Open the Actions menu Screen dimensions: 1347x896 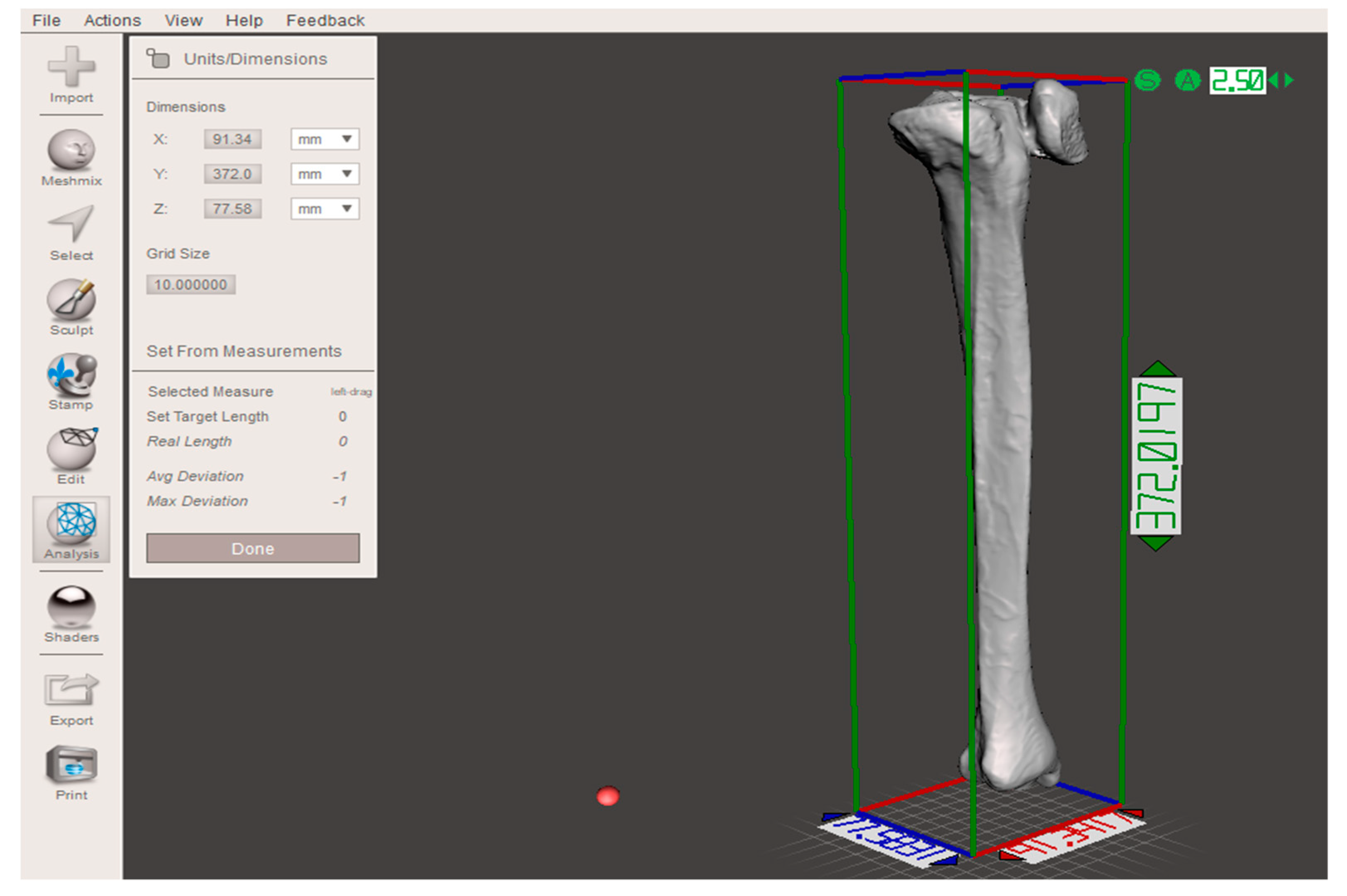[112, 21]
